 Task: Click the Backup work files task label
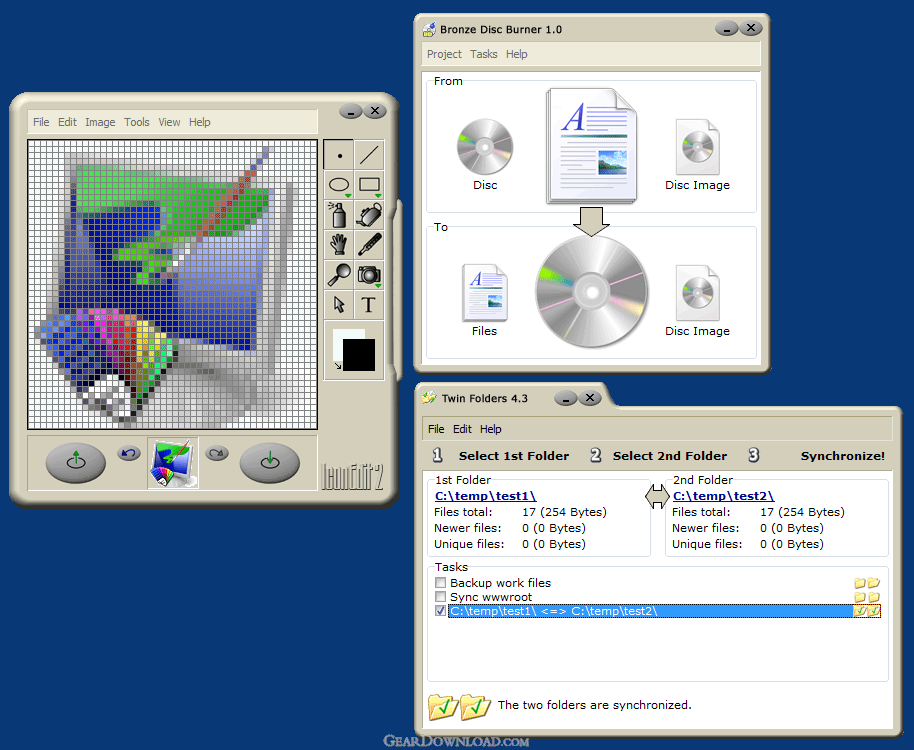(x=500, y=583)
